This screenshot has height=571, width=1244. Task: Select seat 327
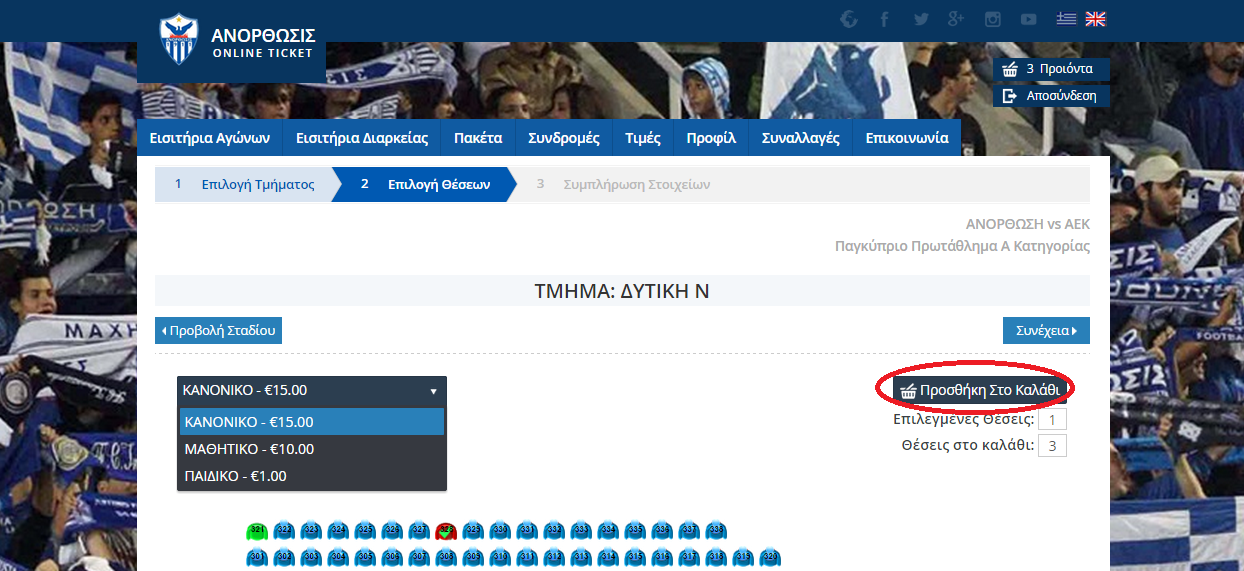[419, 531]
